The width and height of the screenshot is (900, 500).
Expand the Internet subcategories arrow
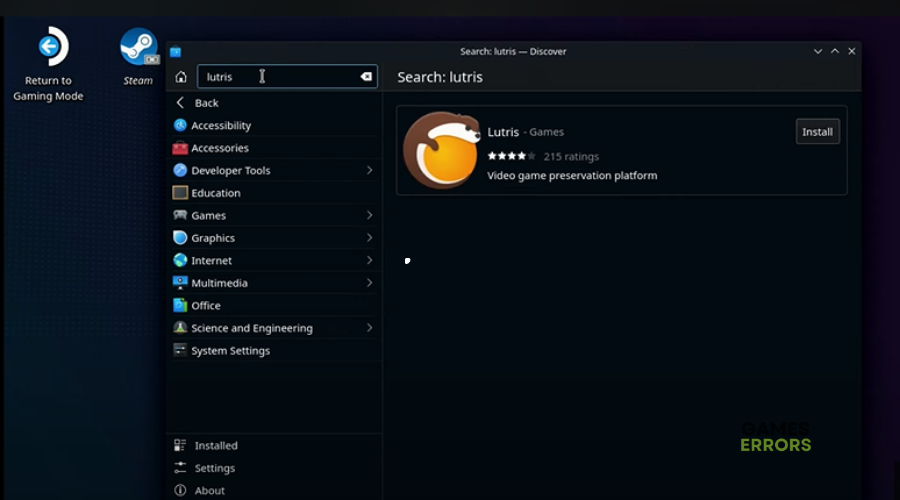(x=370, y=260)
